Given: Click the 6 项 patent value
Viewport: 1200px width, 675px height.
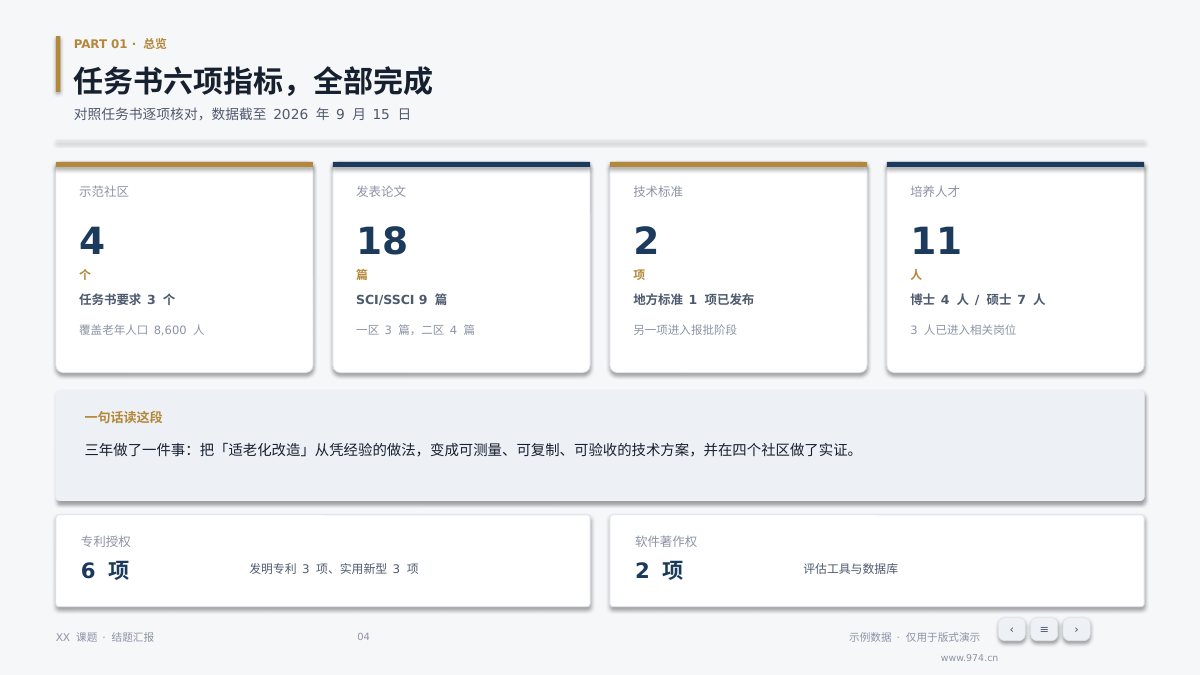Looking at the screenshot, I should [x=105, y=570].
